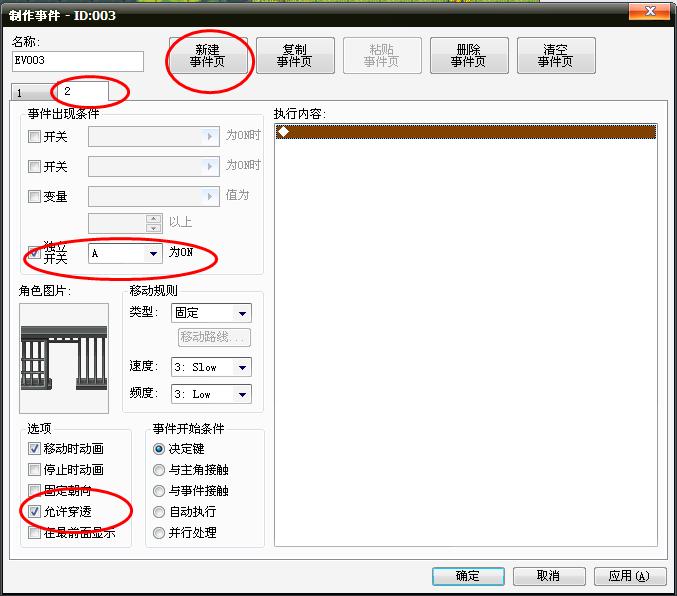Select the 并行处理 trigger option
Viewport: 677px width, 596px height.
tap(159, 533)
